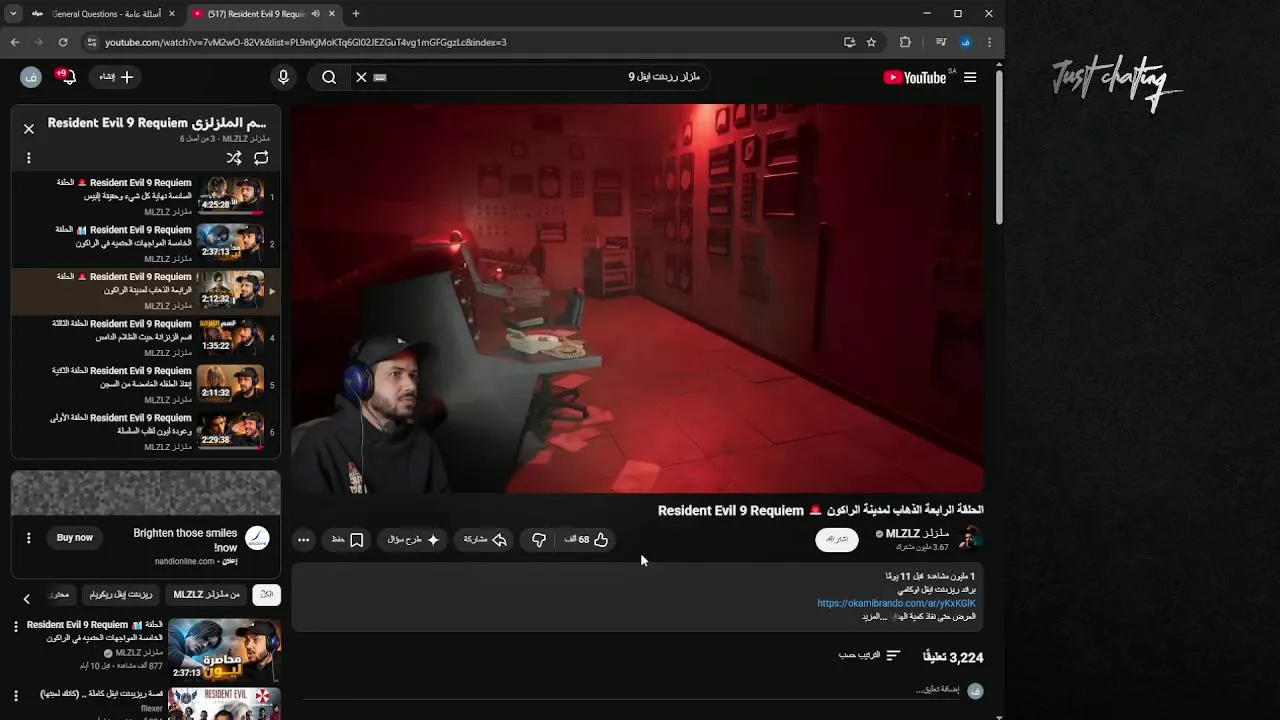Toggle playlist shuffle
Viewport: 1280px width, 720px height.
click(x=234, y=158)
